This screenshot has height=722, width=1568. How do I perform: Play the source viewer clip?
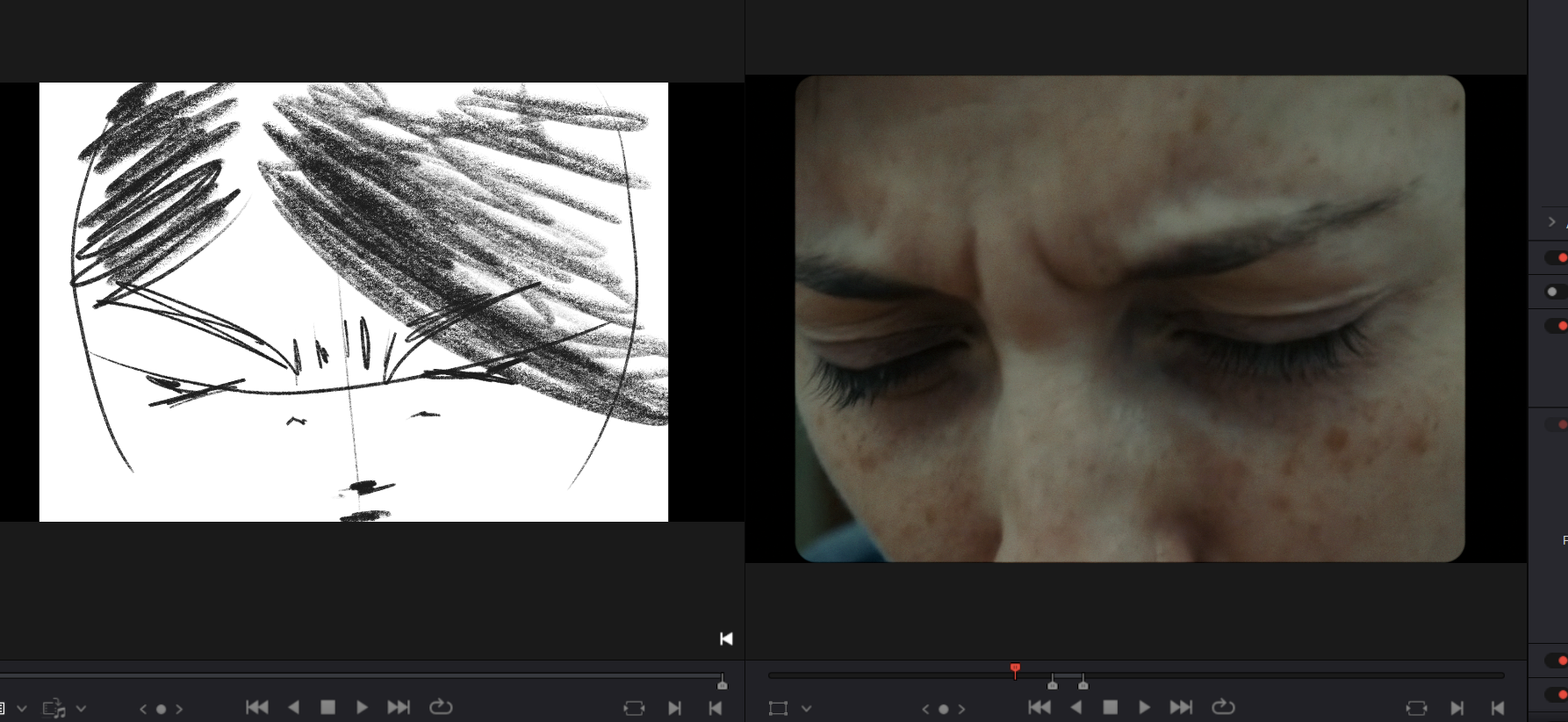[x=362, y=707]
